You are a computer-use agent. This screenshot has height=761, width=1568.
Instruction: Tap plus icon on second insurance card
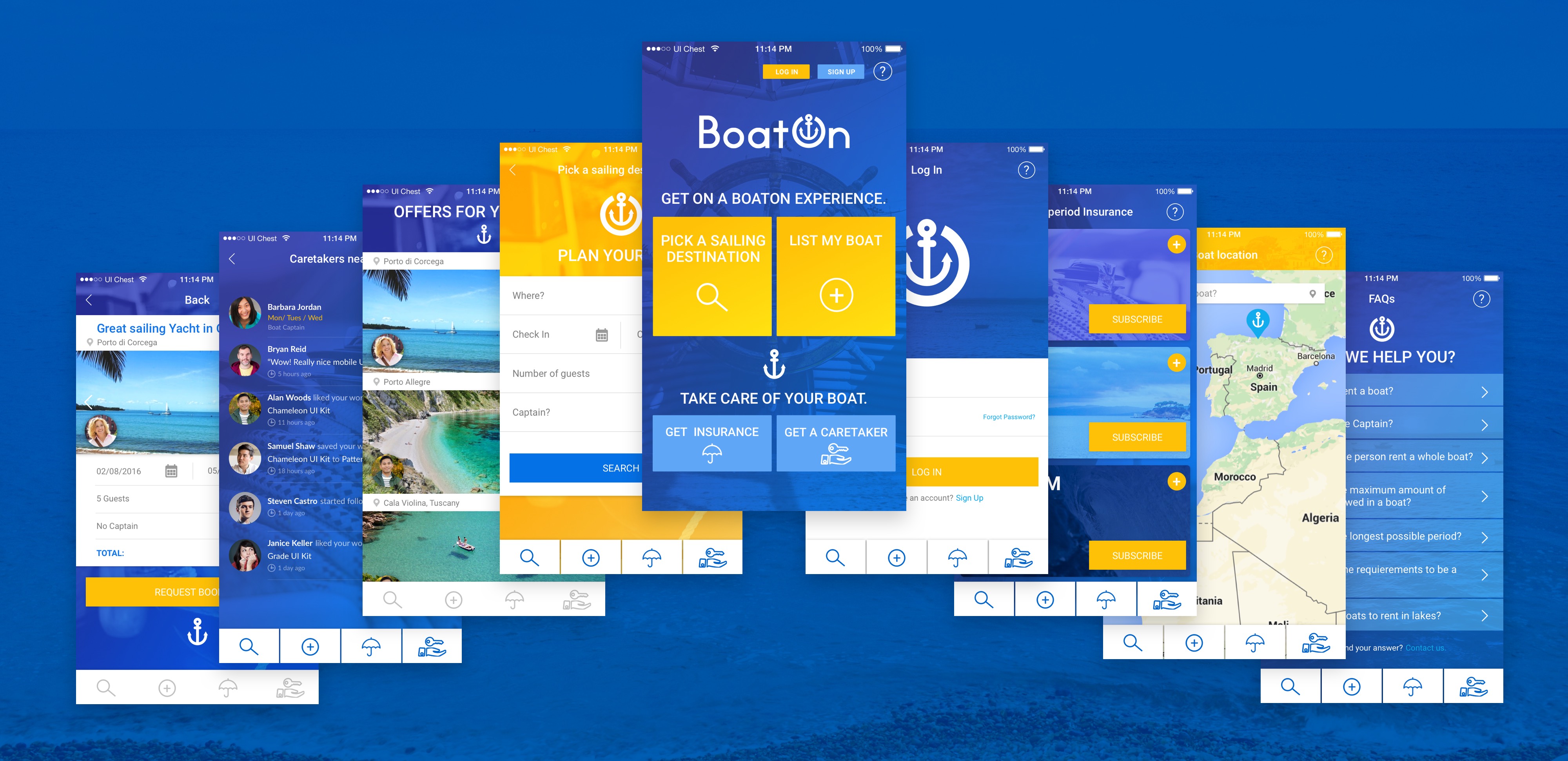[1176, 363]
